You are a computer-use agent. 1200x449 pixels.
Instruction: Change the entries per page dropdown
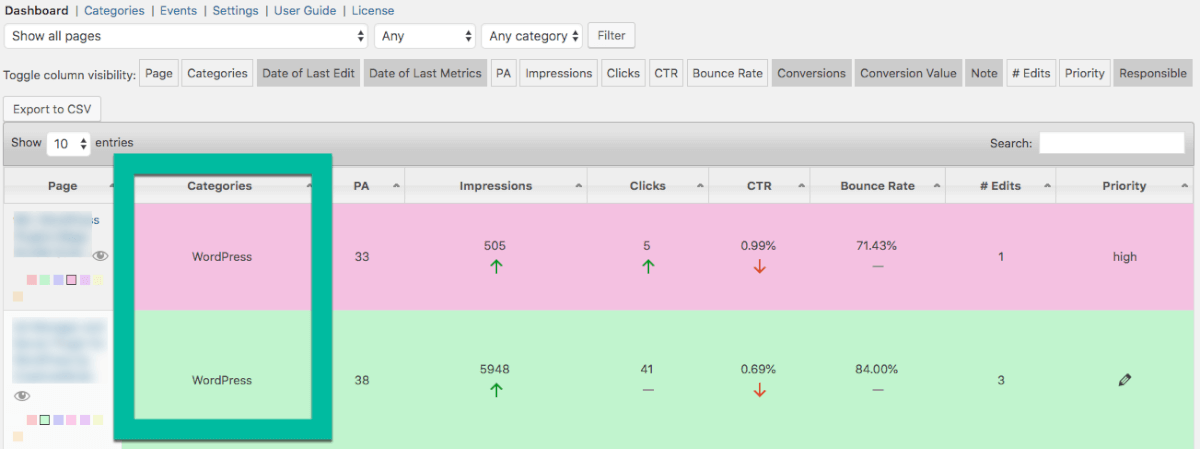point(69,144)
